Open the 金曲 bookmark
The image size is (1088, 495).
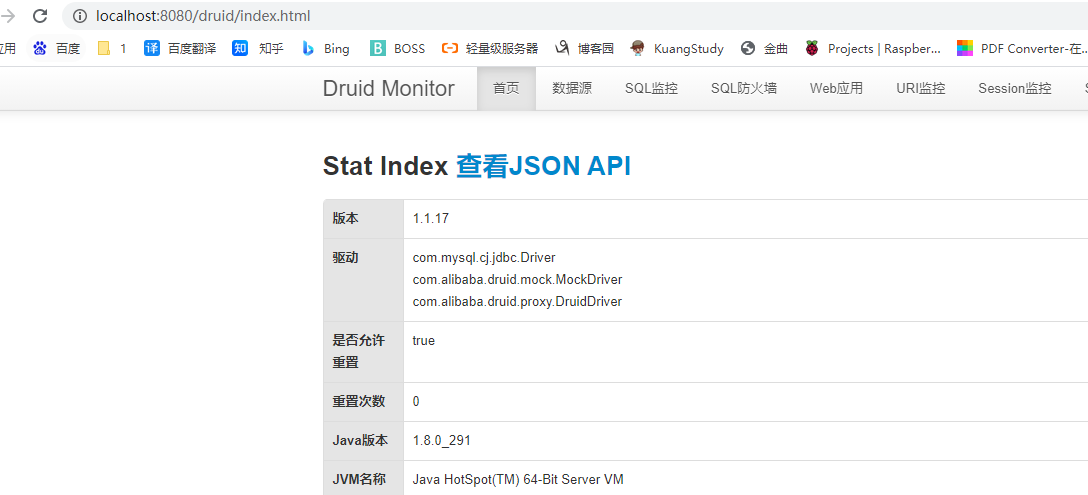[x=764, y=49]
